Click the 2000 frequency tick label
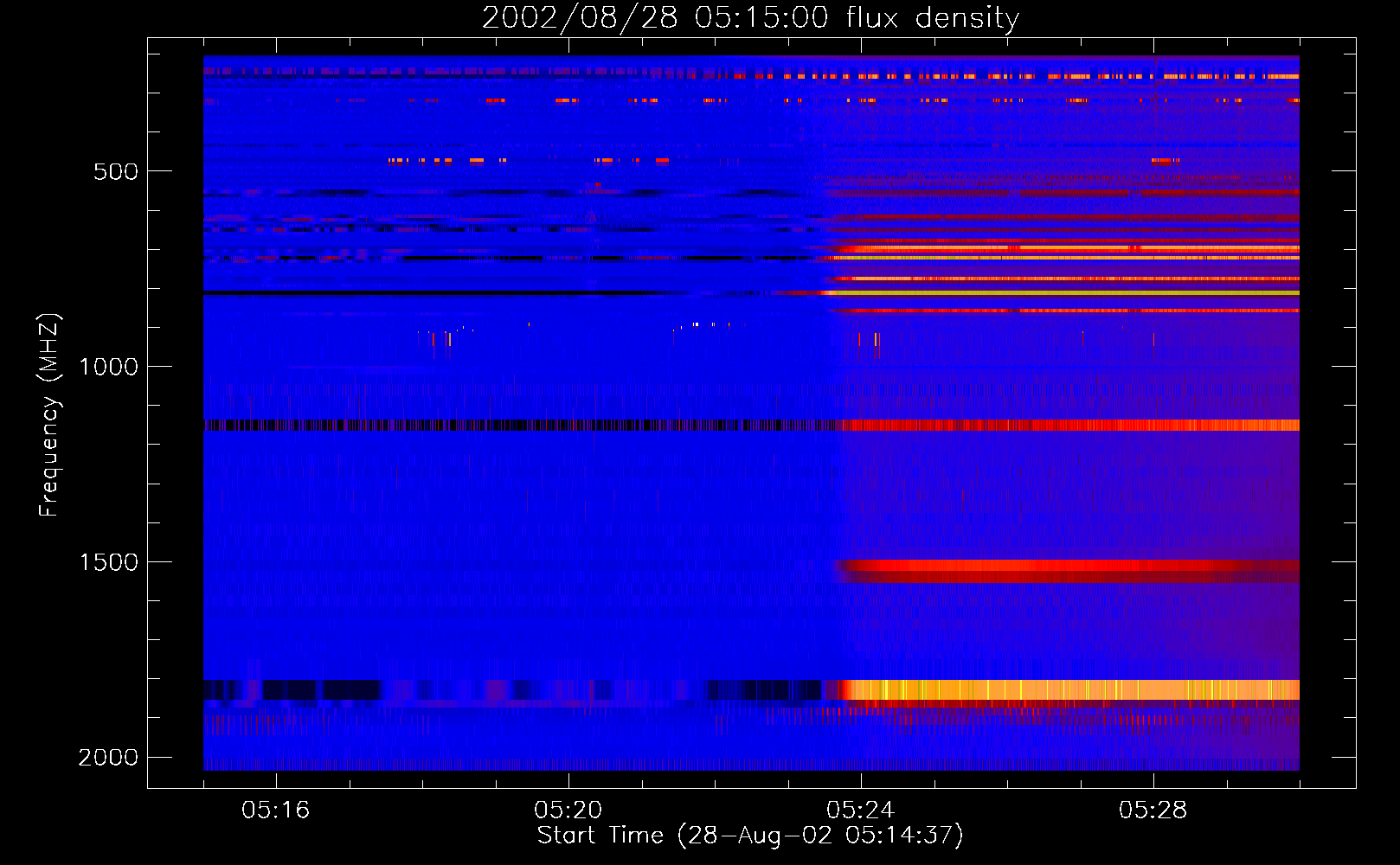This screenshot has height=865, width=1400. pos(108,758)
